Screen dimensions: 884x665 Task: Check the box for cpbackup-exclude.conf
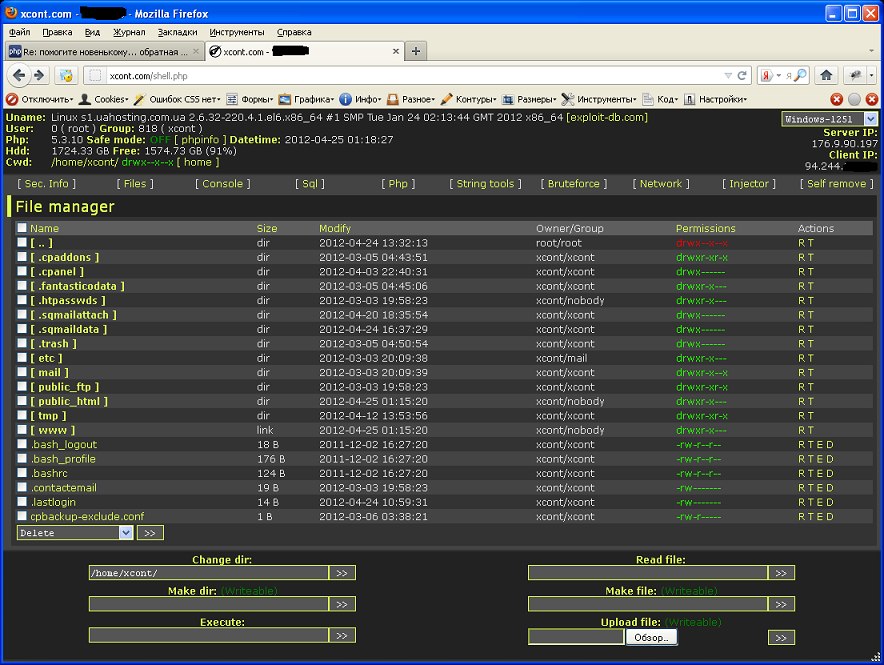(22, 516)
